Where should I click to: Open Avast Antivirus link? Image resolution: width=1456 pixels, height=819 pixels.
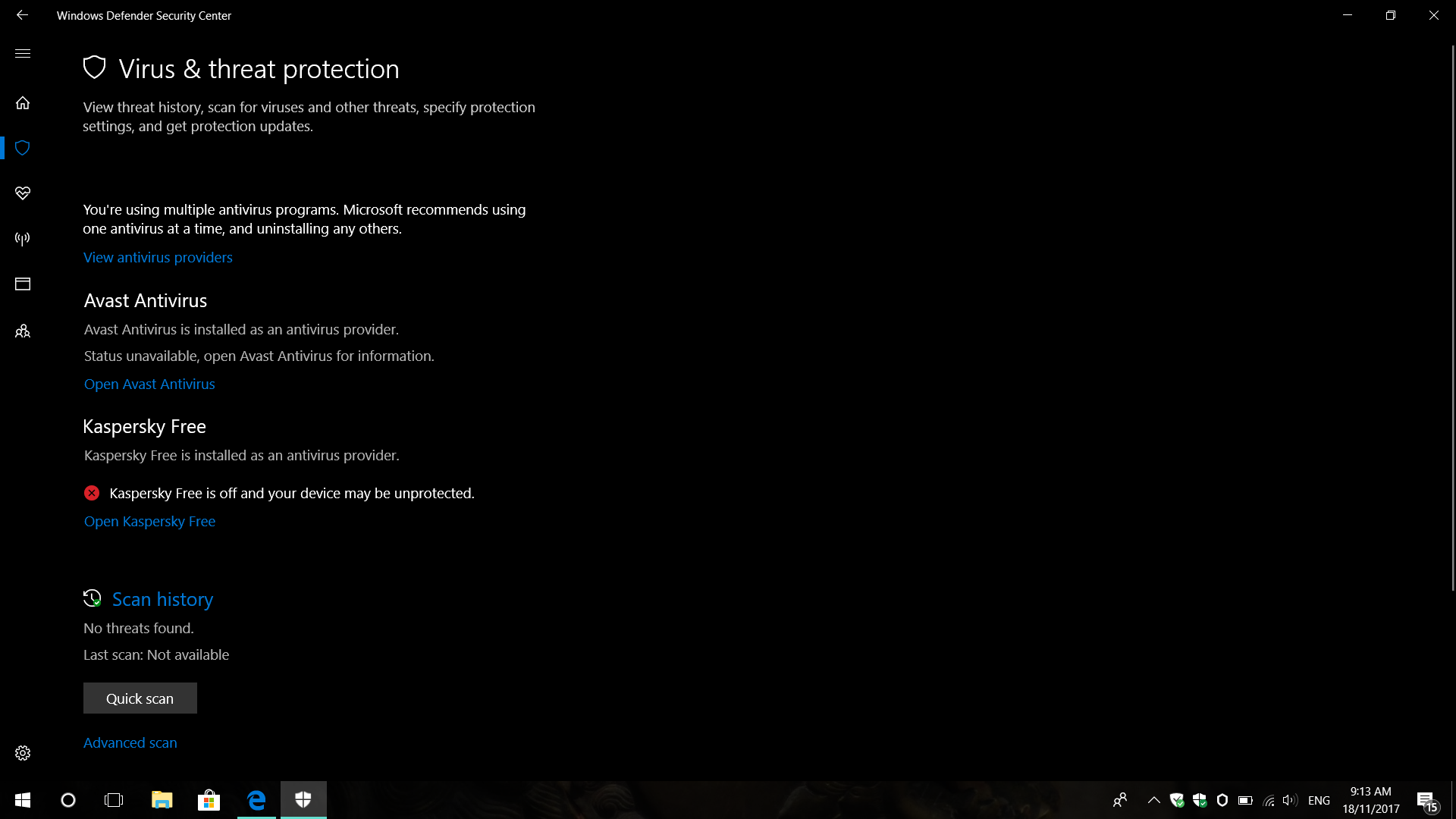click(x=149, y=384)
